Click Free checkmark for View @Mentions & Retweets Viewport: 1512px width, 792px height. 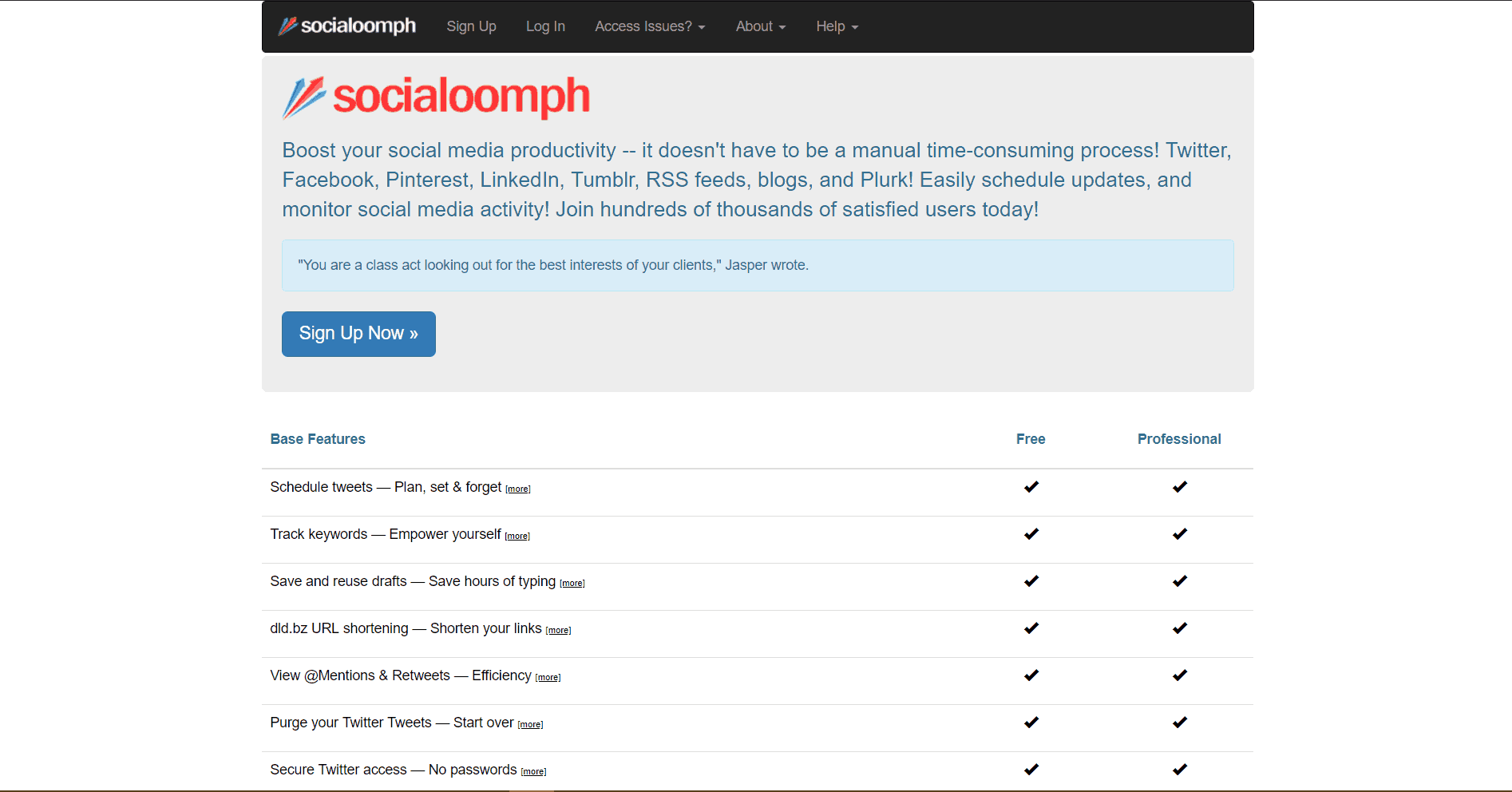(1031, 675)
